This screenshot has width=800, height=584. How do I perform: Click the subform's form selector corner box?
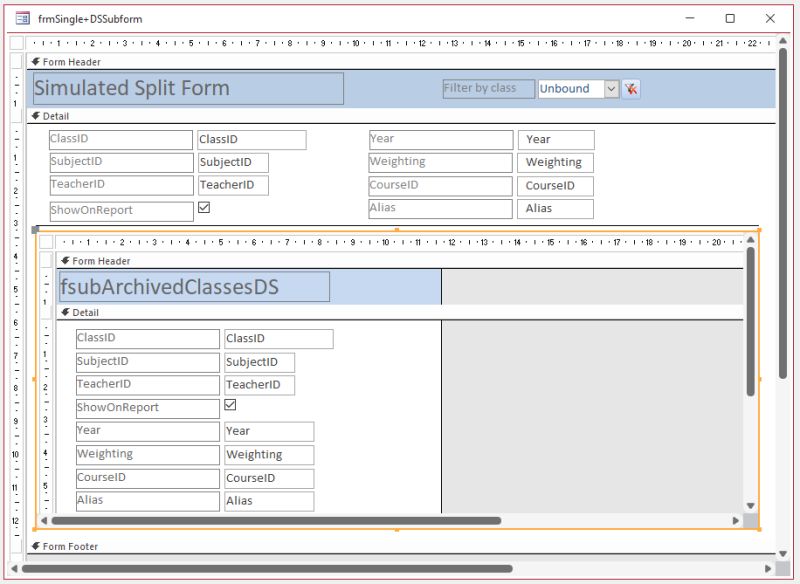[x=47, y=242]
